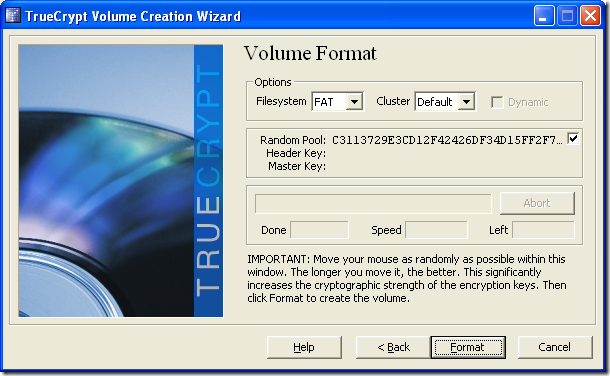Image resolution: width=610 pixels, height=376 pixels.
Task: Go back with the < Back button
Action: click(x=393, y=347)
